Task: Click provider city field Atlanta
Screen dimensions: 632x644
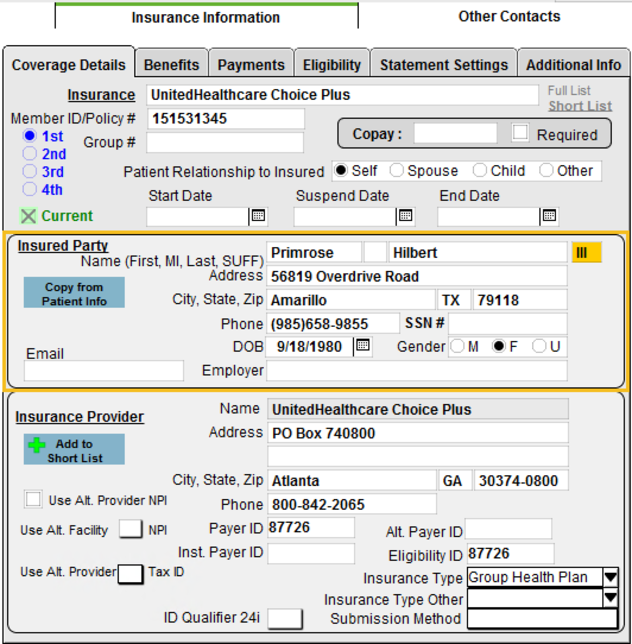Action: pos(352,481)
